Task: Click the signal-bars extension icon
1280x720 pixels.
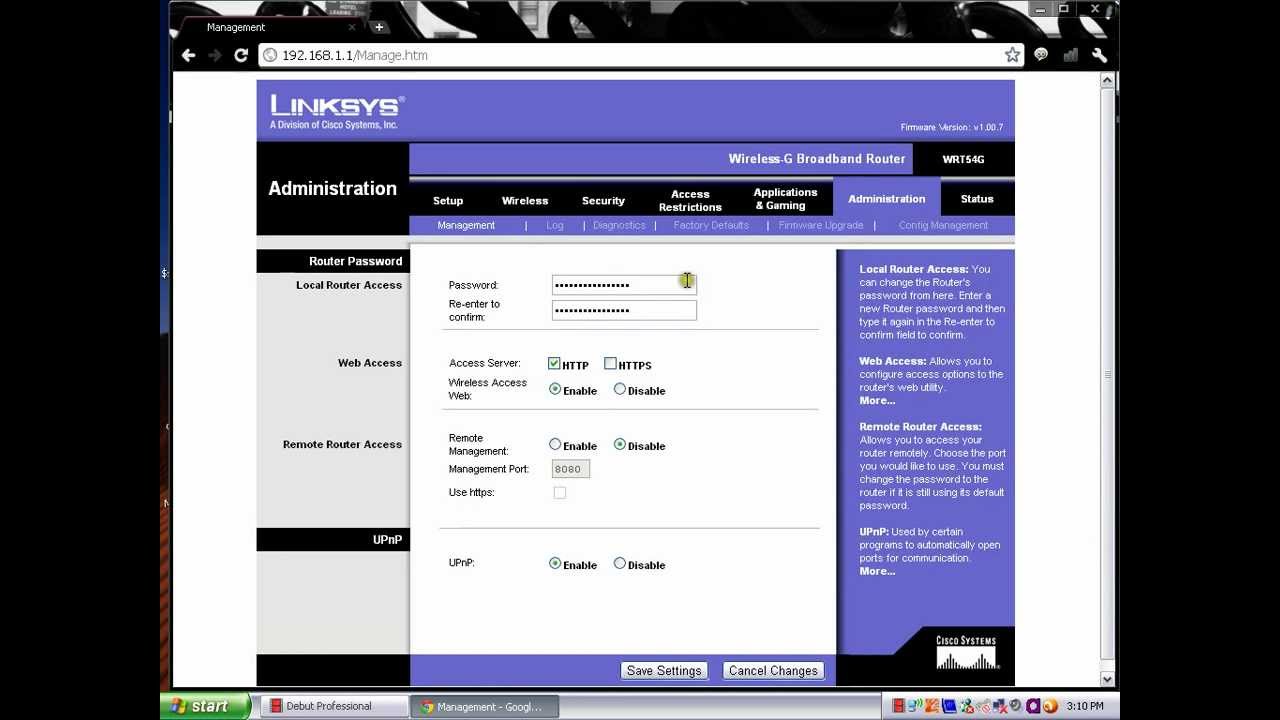Action: point(1071,55)
